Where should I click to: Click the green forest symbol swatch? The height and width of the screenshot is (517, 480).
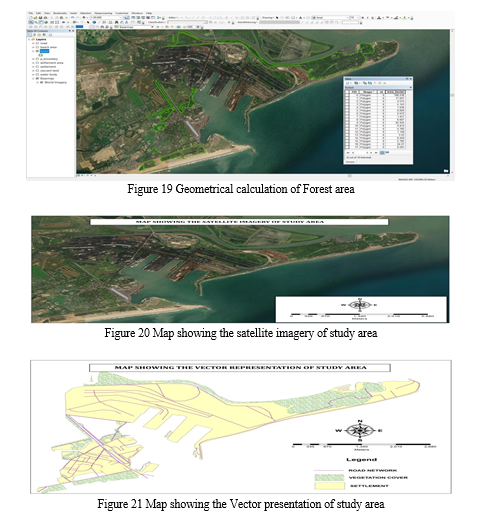click(x=41, y=55)
